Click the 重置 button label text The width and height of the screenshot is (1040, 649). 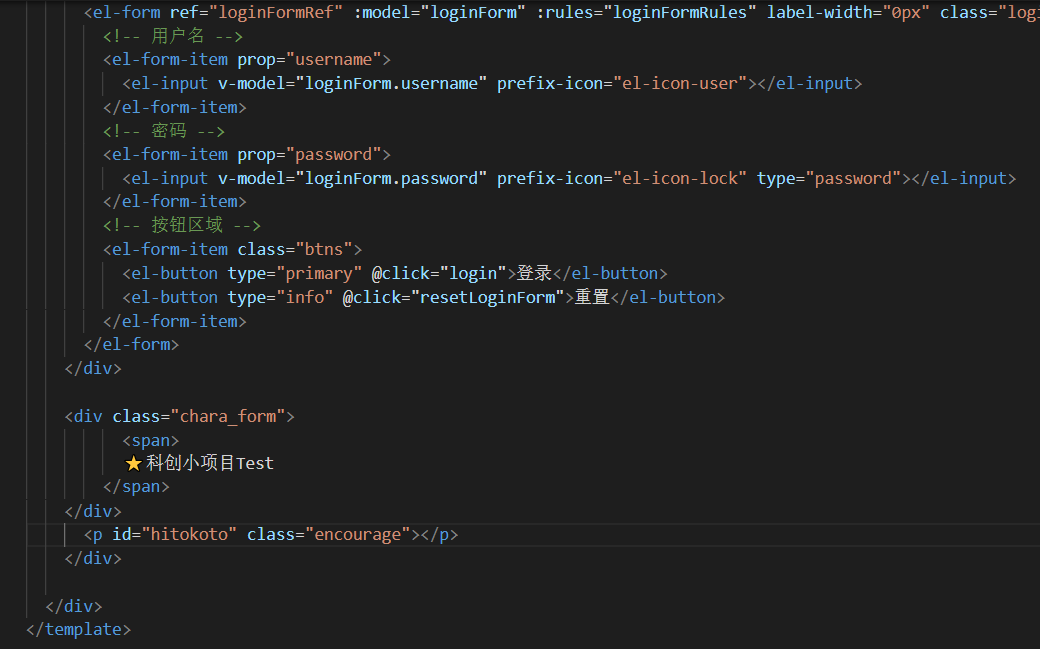[x=591, y=296]
